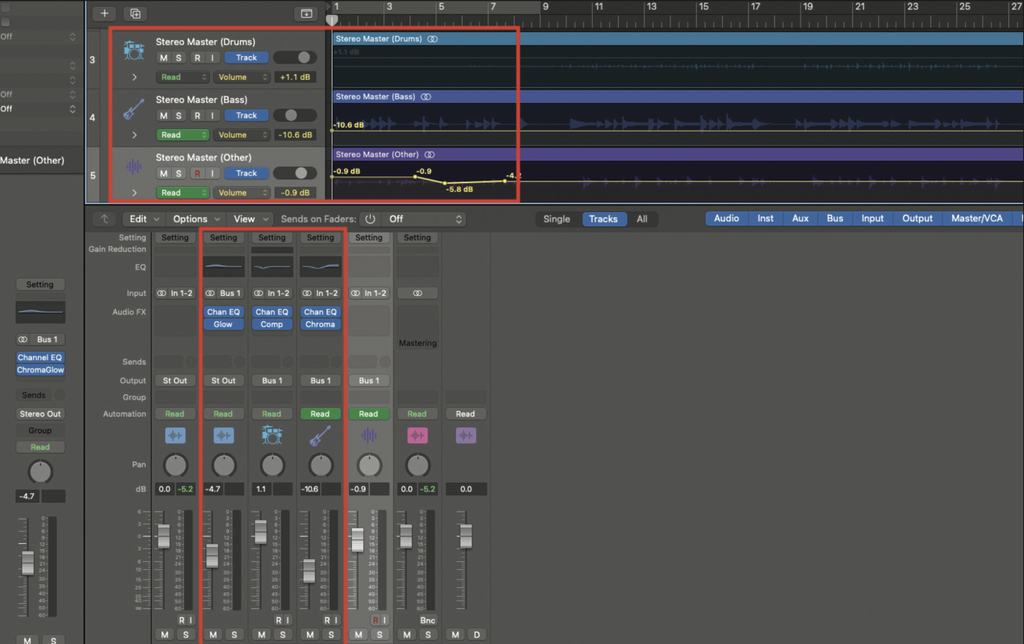Click the stereo input circles icon on the Mastering channel
Image resolution: width=1024 pixels, height=644 pixels.
[417, 292]
